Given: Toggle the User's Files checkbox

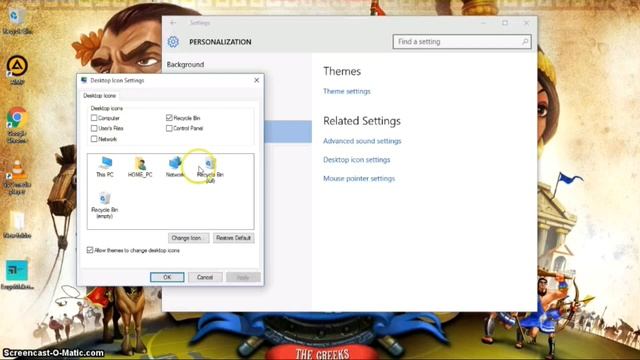Looking at the screenshot, I should click(x=94, y=128).
